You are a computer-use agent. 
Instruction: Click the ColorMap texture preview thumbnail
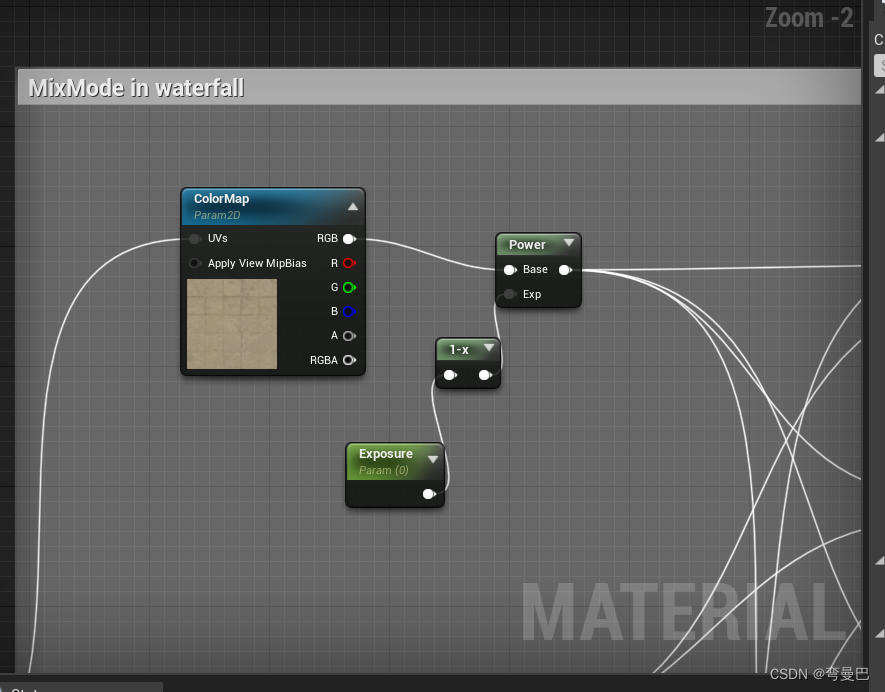click(232, 323)
